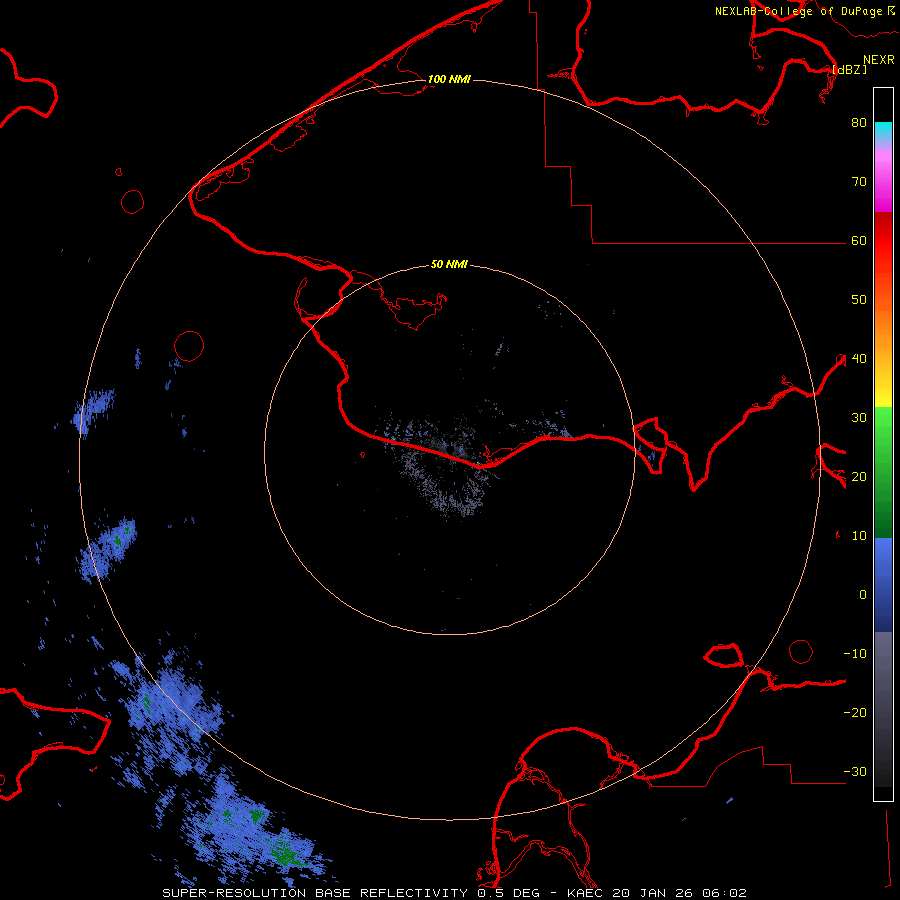Click the 70 value on the dBZ scale
Viewport: 900px width, 900px height.
click(859, 182)
